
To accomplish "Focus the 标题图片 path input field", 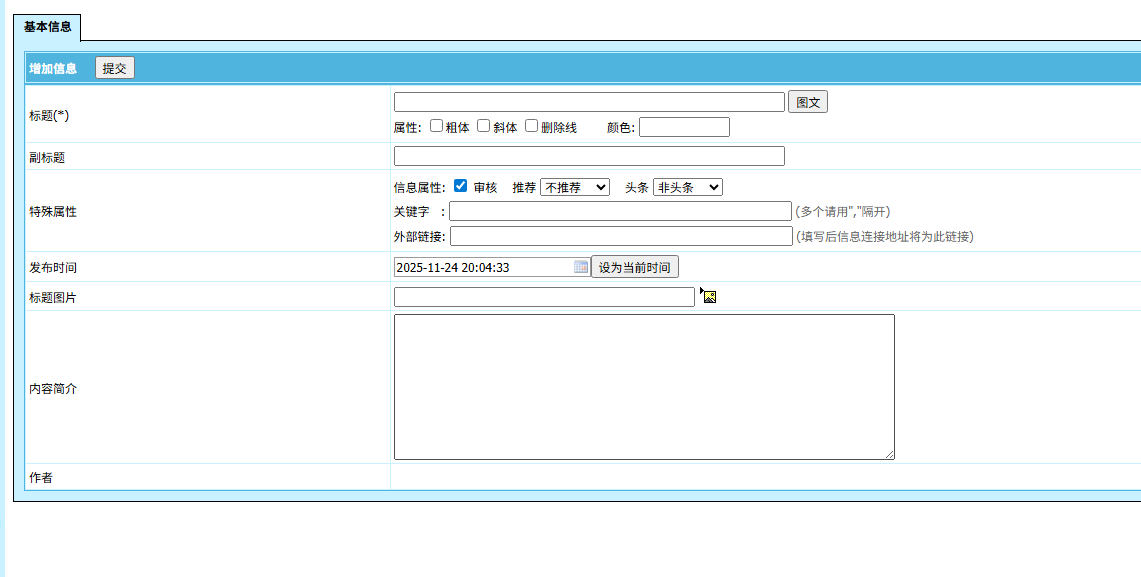I will click(x=544, y=297).
